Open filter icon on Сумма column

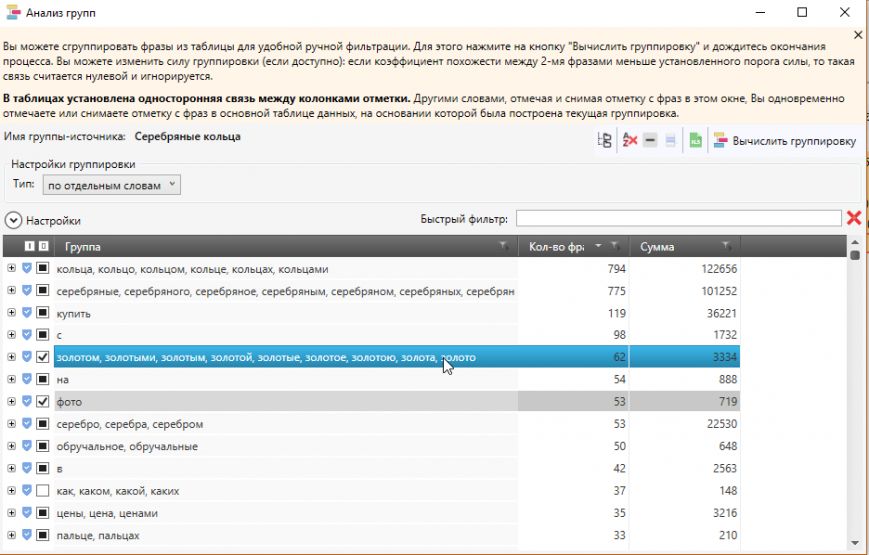click(x=726, y=246)
